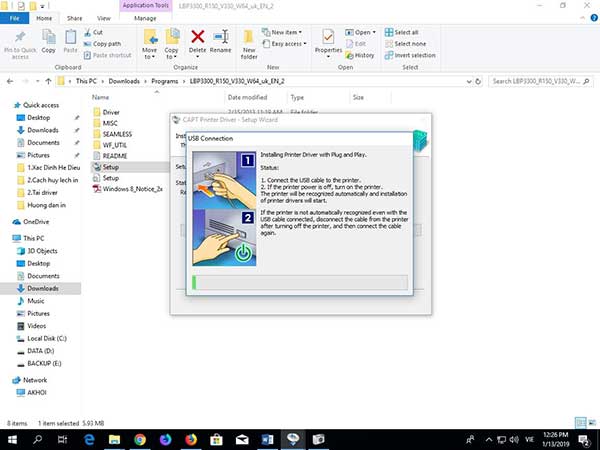Open AKHOI under Network
The image size is (600, 450).
pyautogui.click(x=32, y=393)
